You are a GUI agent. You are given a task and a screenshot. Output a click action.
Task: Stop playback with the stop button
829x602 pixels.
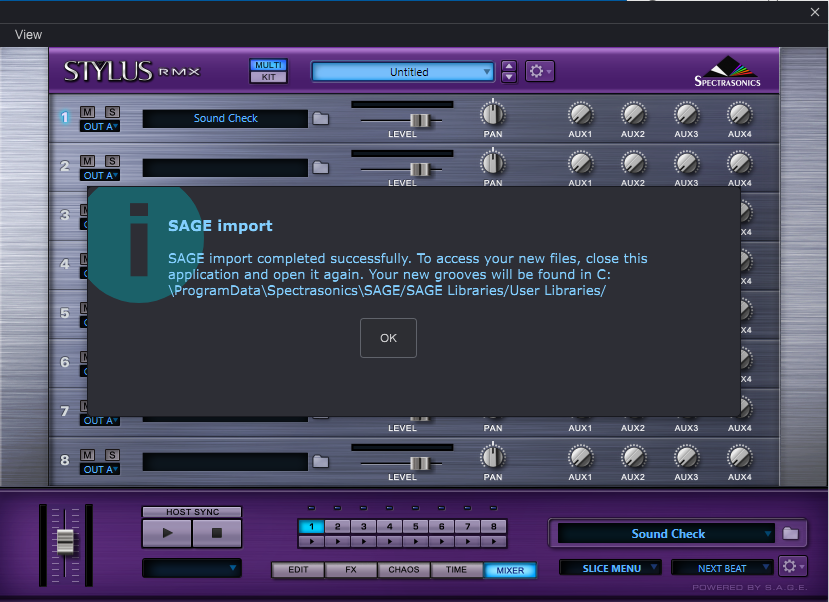[x=217, y=533]
